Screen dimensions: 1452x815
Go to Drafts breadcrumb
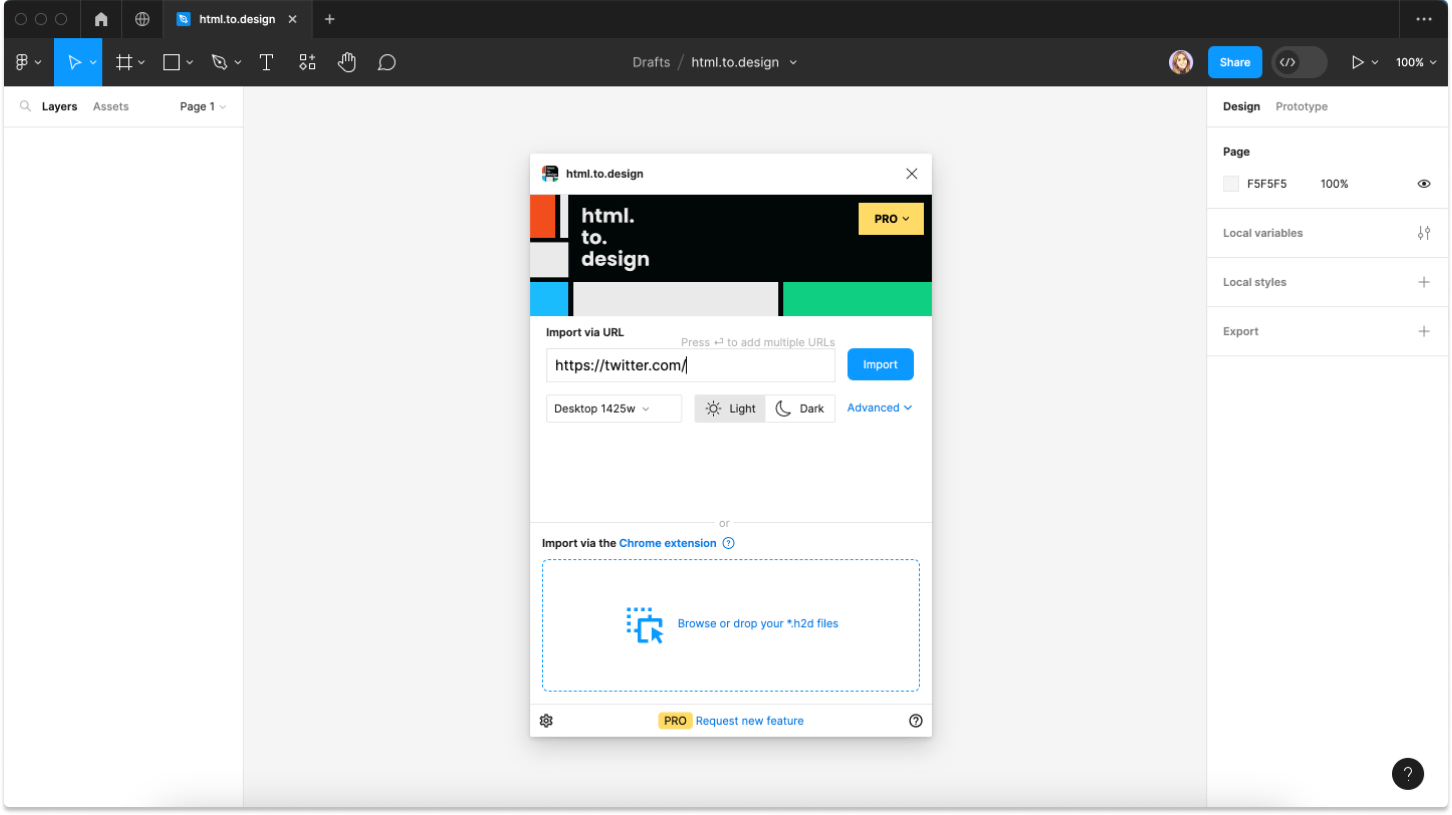[x=651, y=62]
